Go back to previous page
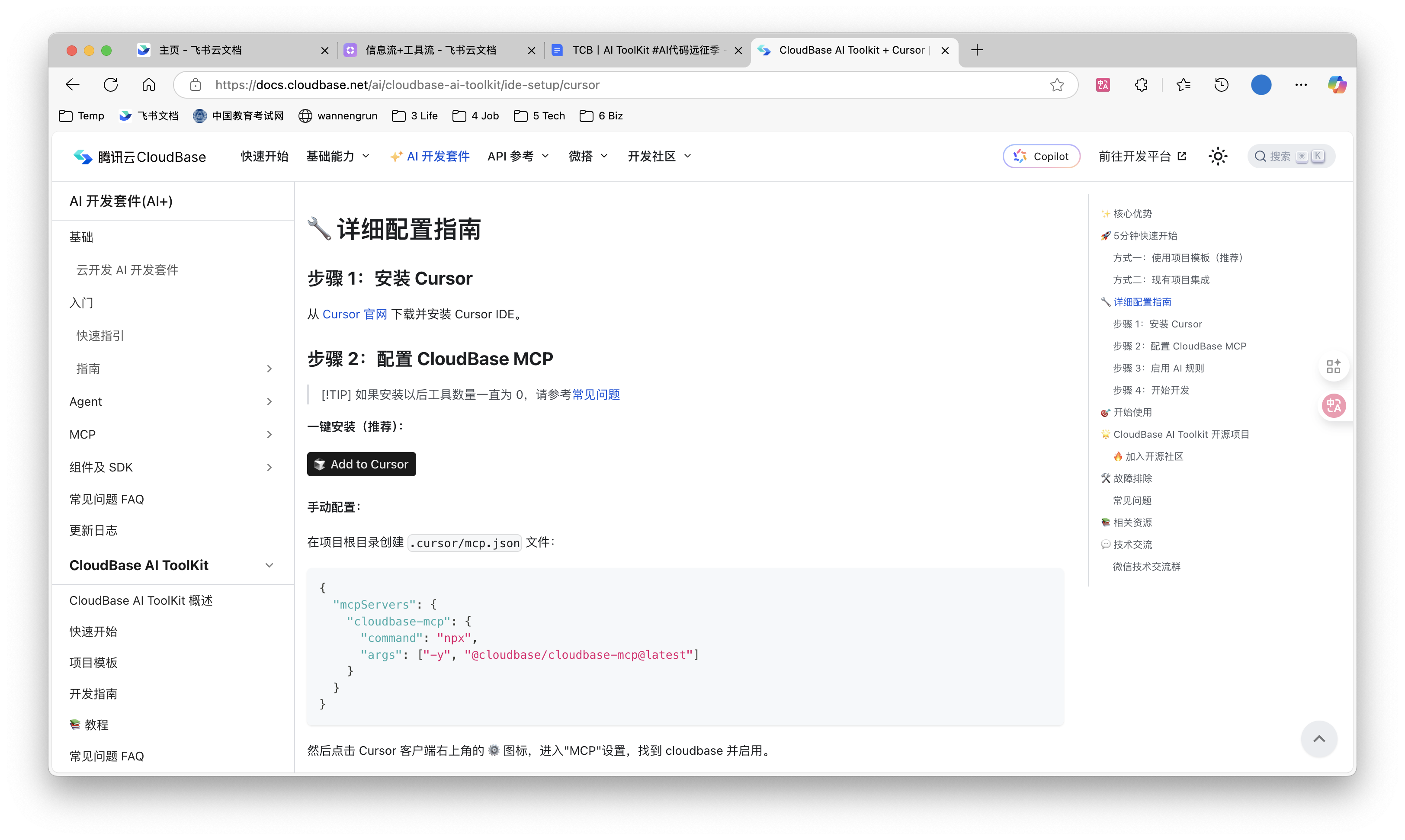 (x=73, y=85)
